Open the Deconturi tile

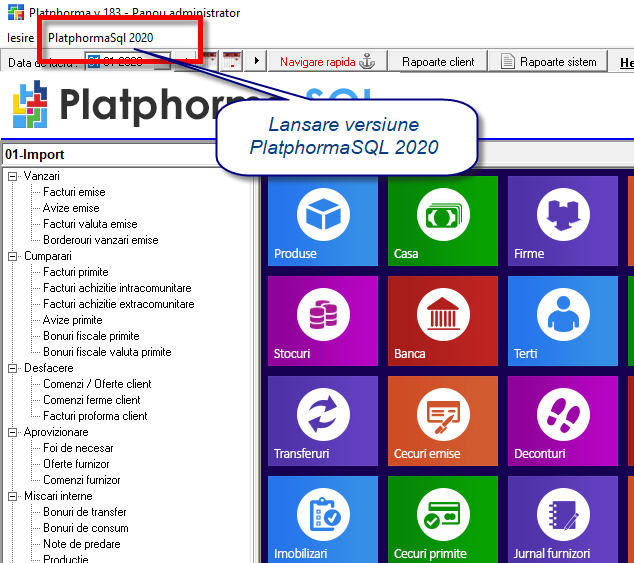pos(563,421)
